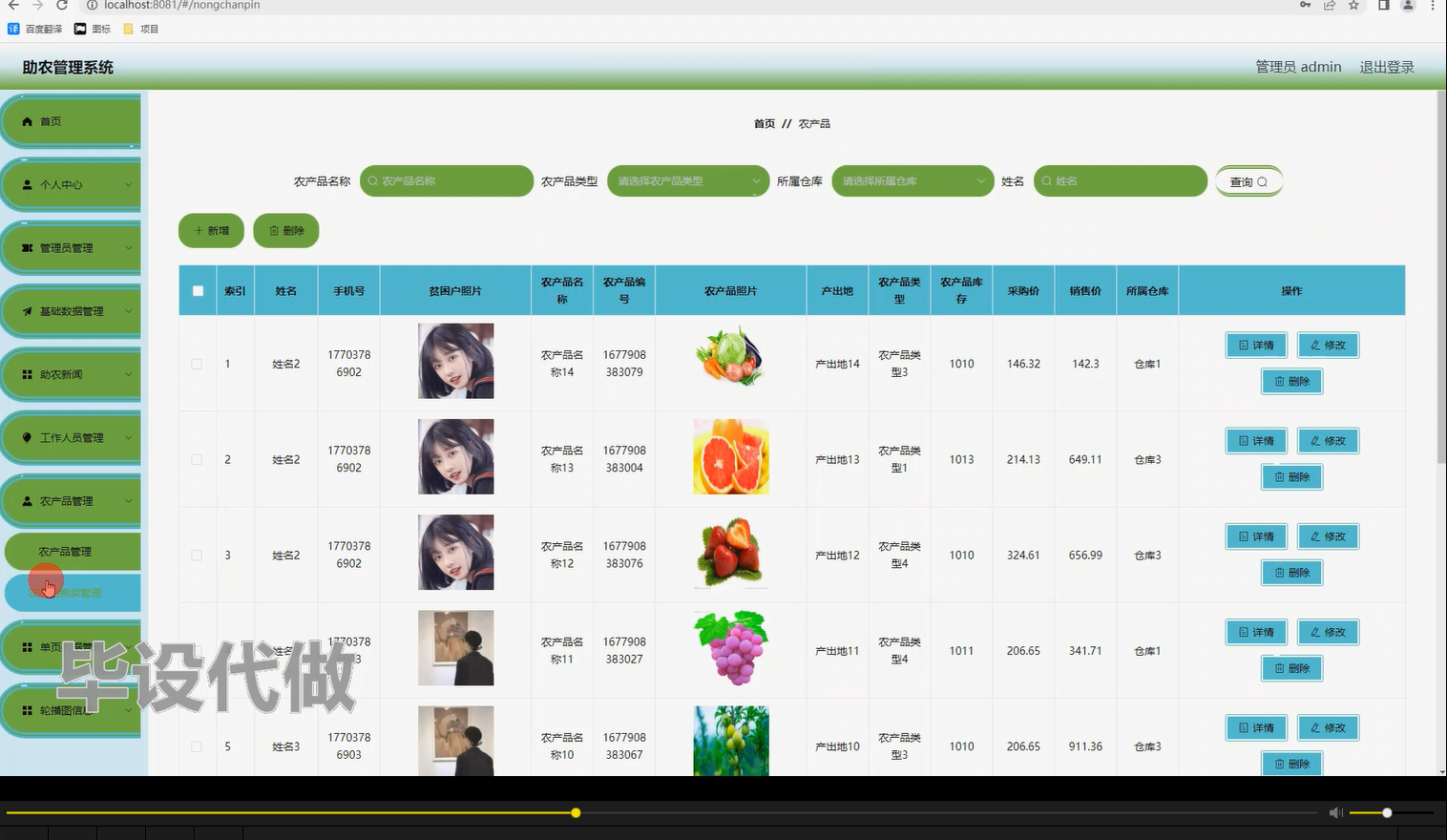The image size is (1447, 840).
Task: Click the grid icon beside 轮播图信息
Action: [x=28, y=711]
